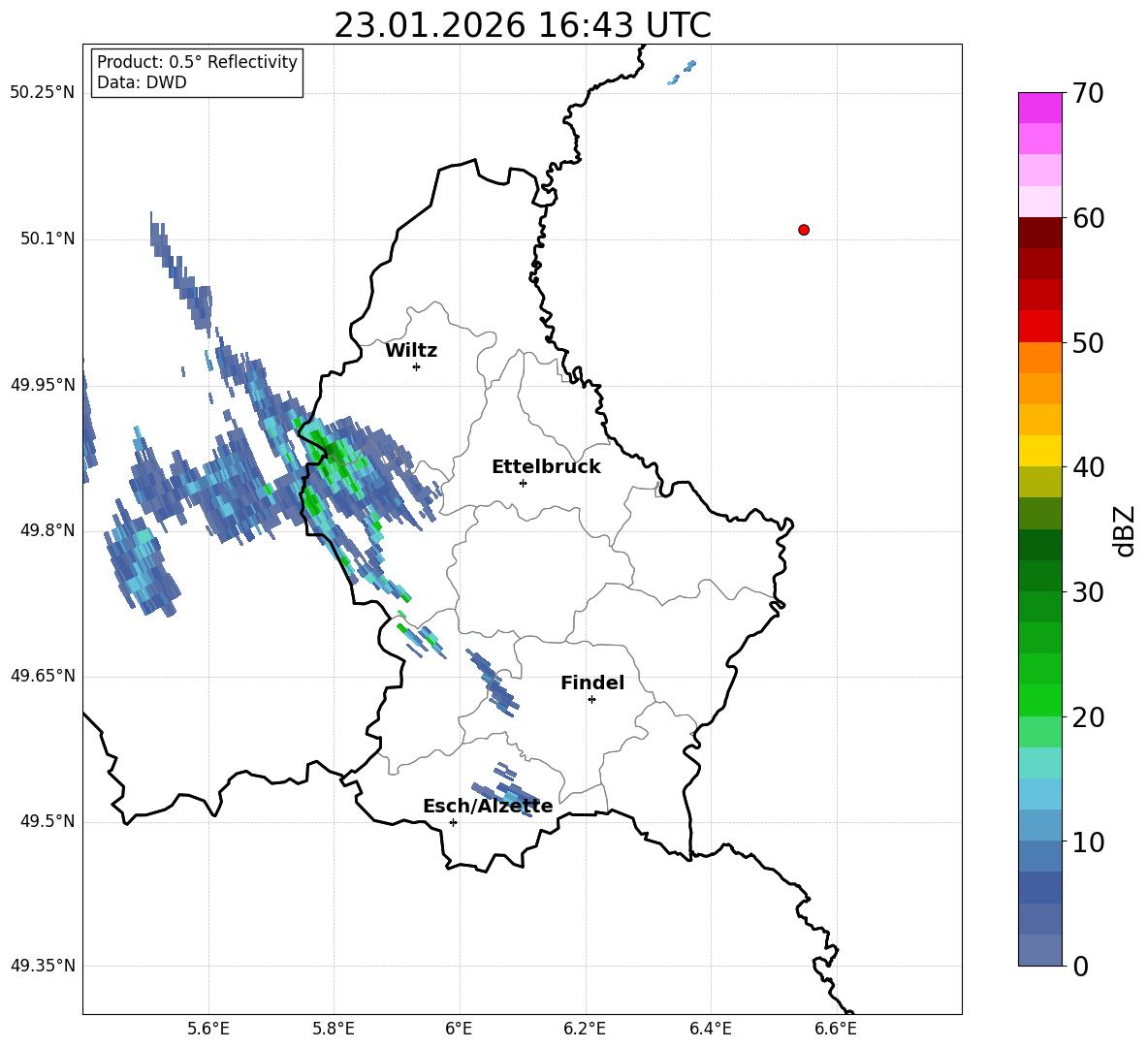
Task: Click the red dot marker east of Luxembourg
Action: 804,230
